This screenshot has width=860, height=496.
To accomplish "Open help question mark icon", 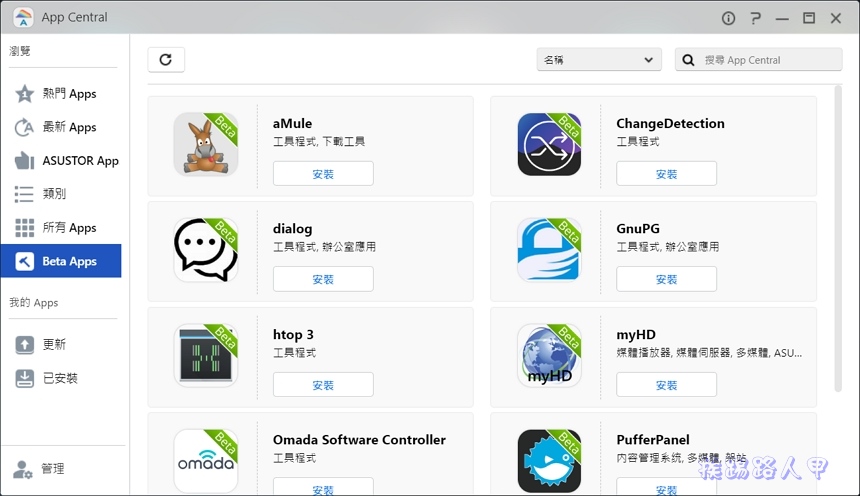I will [756, 18].
